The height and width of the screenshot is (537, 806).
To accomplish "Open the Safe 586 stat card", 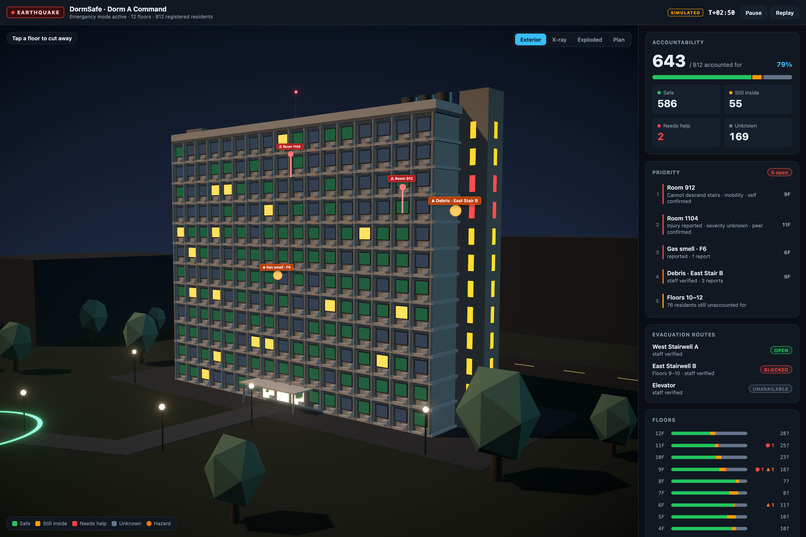I will [686, 99].
